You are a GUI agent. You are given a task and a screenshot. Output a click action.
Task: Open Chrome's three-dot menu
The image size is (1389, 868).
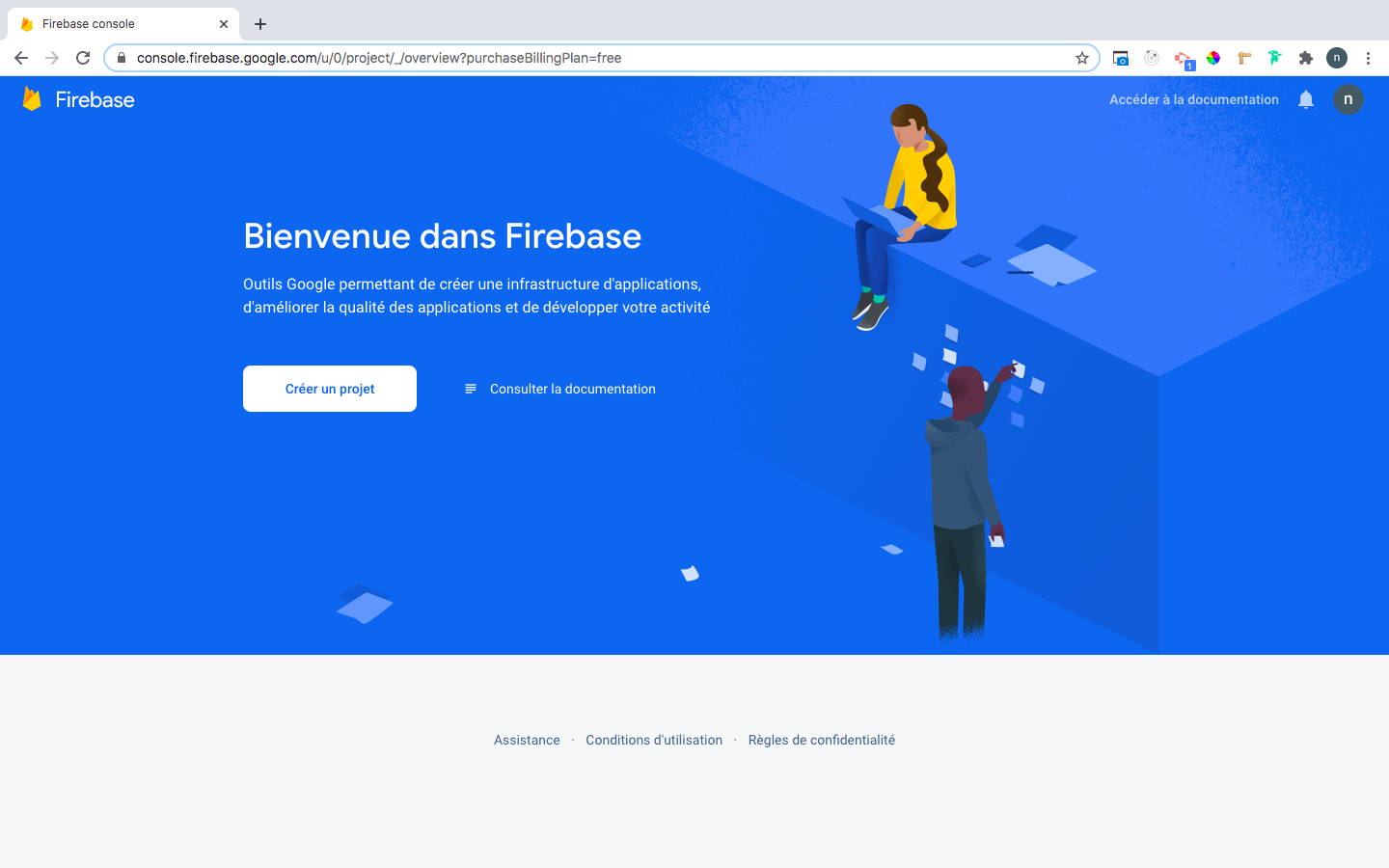tap(1368, 58)
